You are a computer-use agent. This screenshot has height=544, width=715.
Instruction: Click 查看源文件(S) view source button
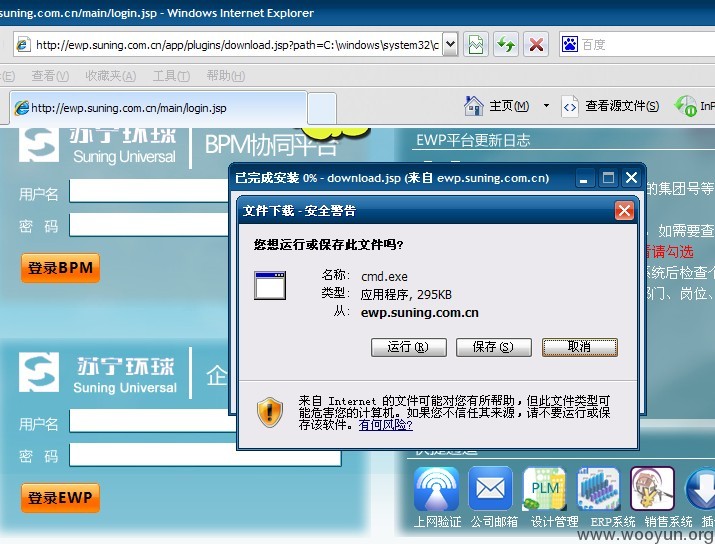pos(611,106)
